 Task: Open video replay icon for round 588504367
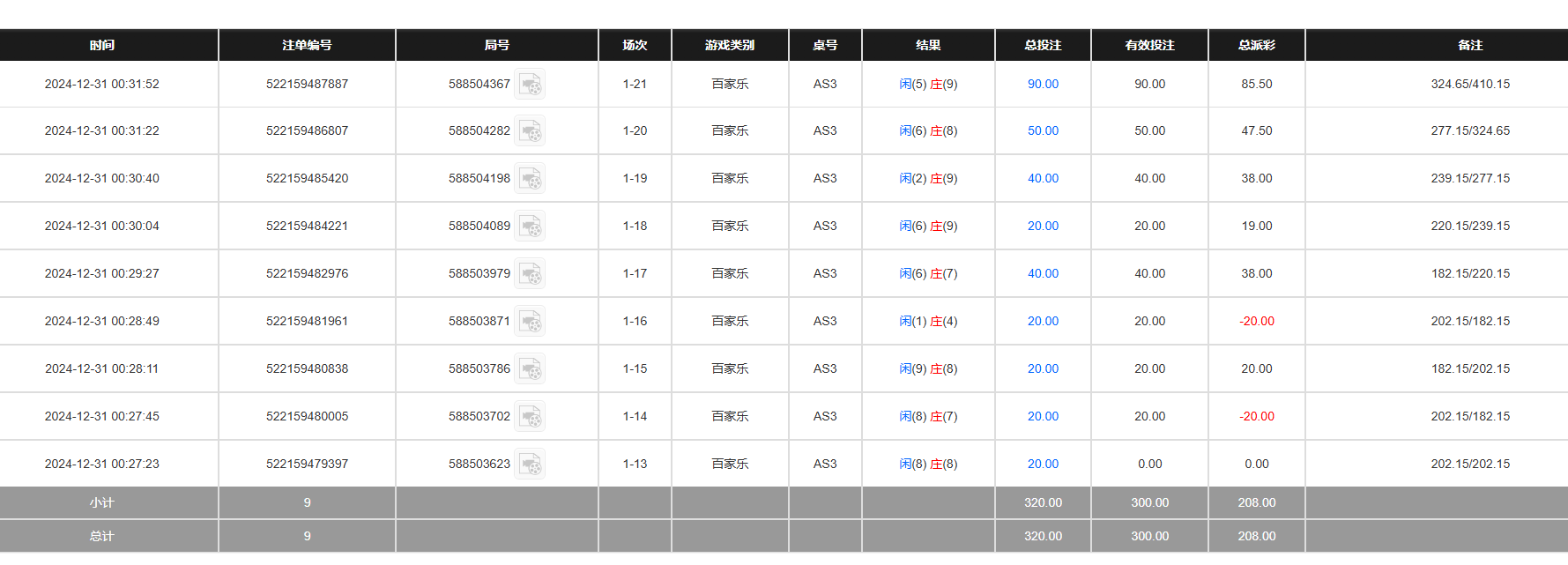(x=530, y=85)
